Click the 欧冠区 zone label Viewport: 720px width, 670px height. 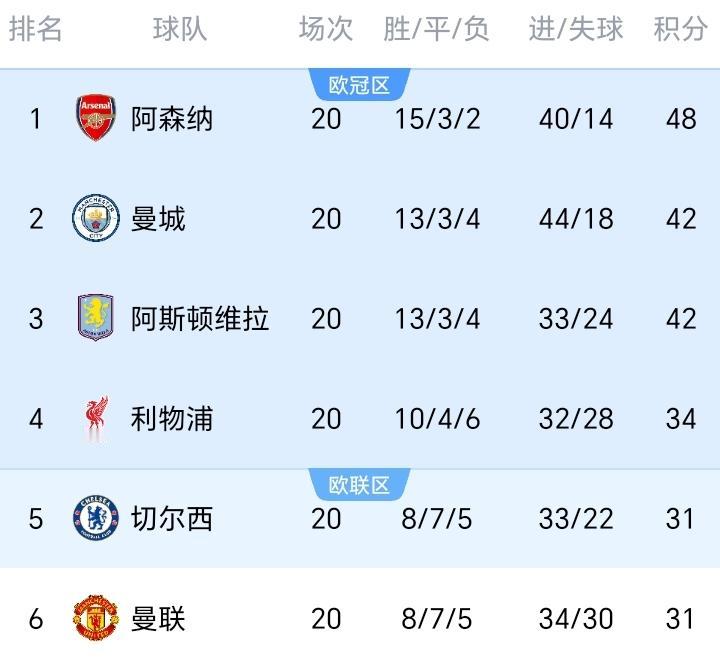coord(360,86)
